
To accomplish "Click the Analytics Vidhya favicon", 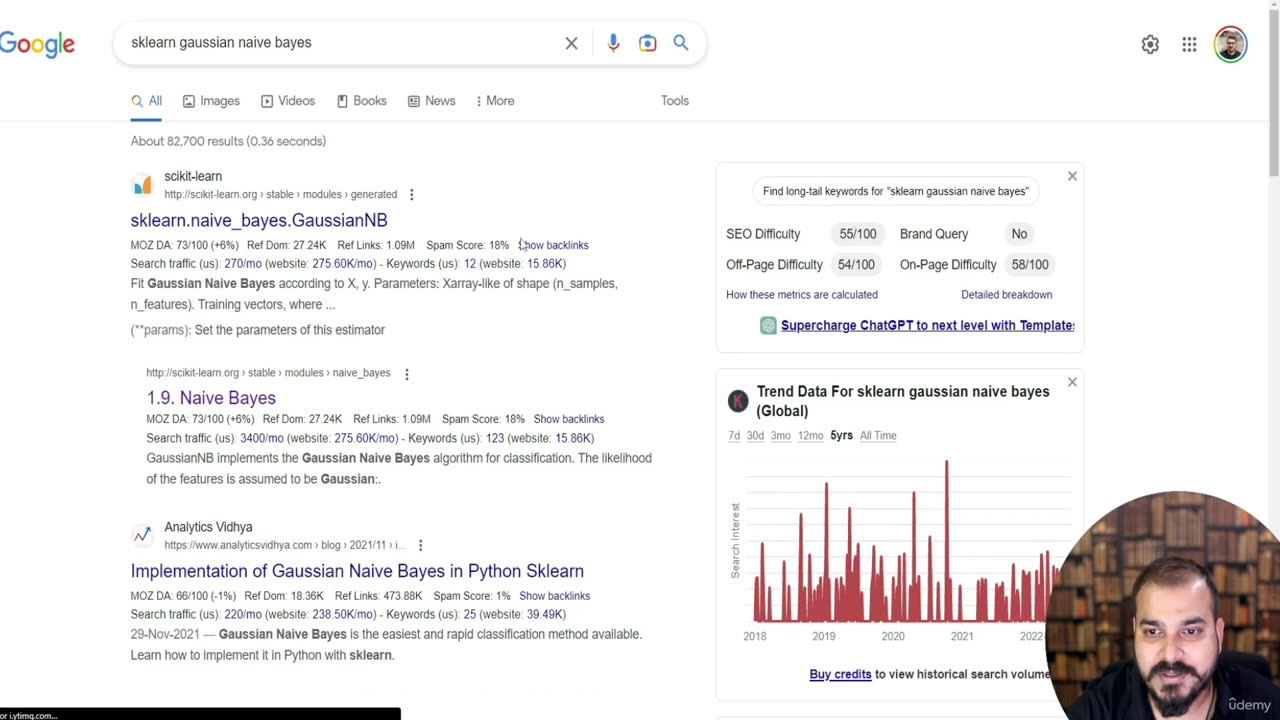I will click(x=142, y=536).
